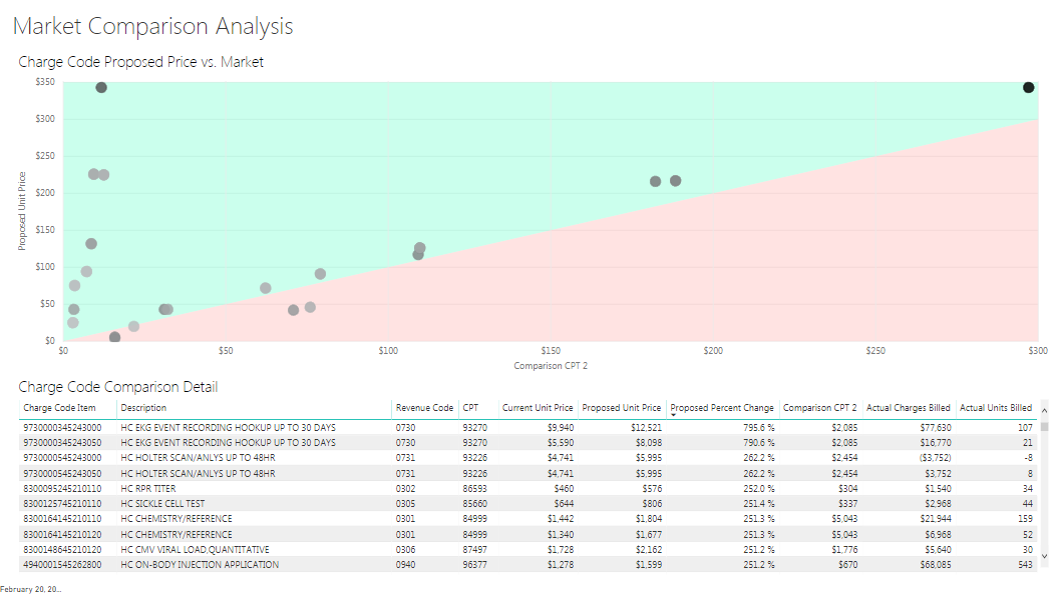Click the Proposed Unit Price column header
The height and width of the screenshot is (609, 1056).
[x=622, y=408]
